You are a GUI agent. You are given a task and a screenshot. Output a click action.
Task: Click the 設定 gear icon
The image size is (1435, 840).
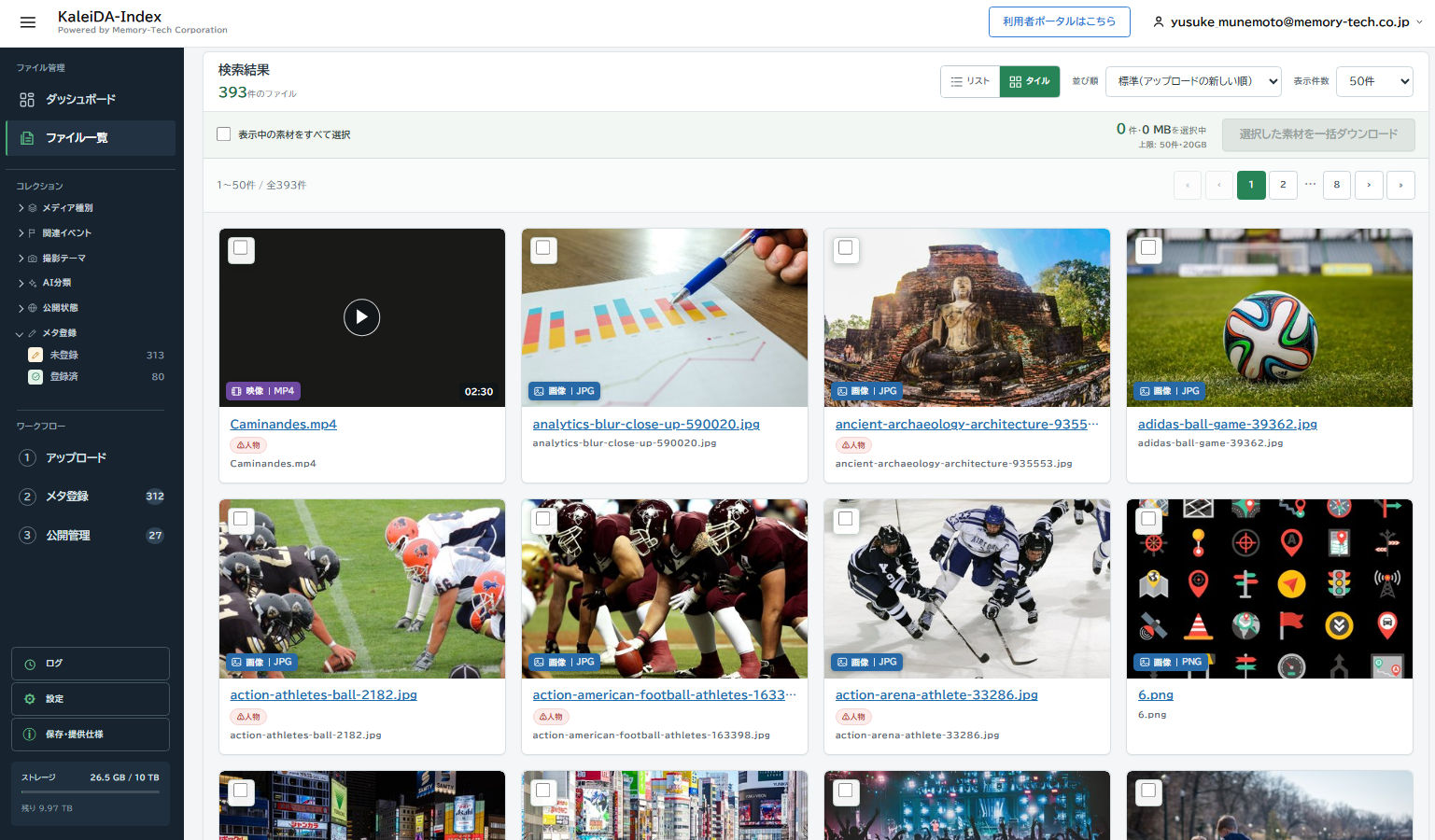point(30,699)
